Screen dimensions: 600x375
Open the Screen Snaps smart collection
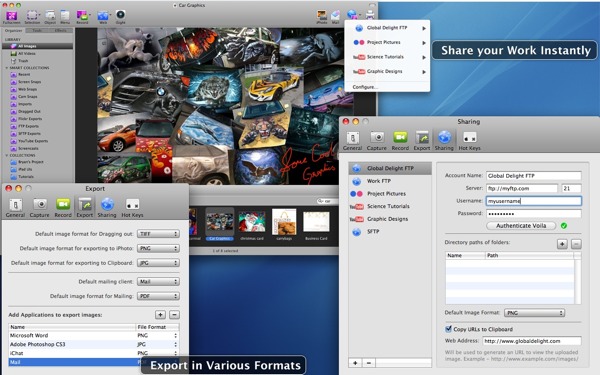(29, 82)
